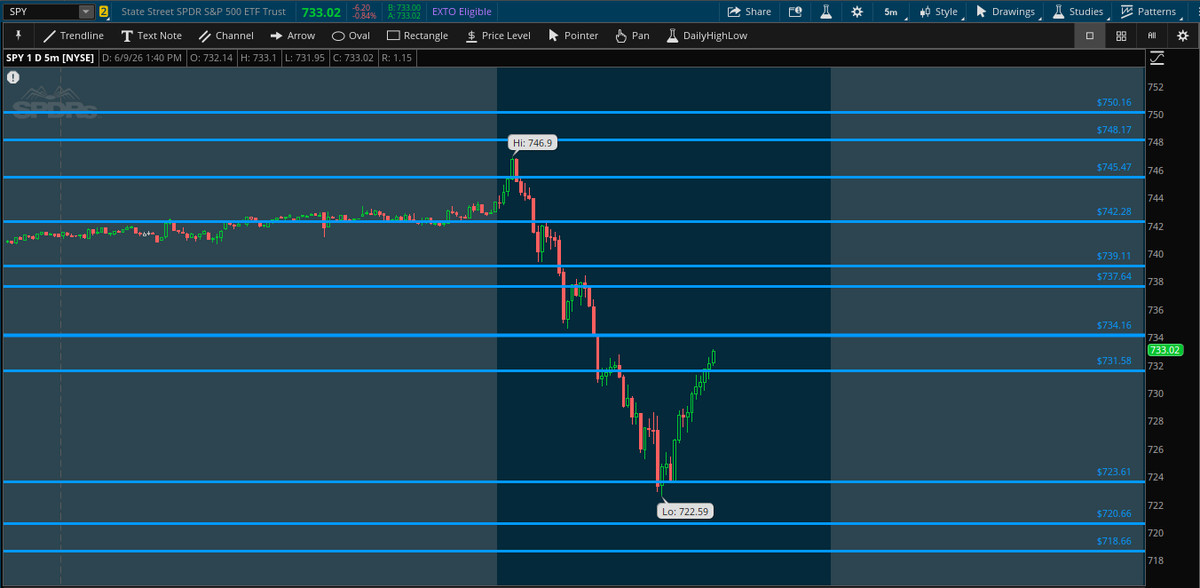
Task: Select the $734.16 price level label
Action: coord(1113,325)
